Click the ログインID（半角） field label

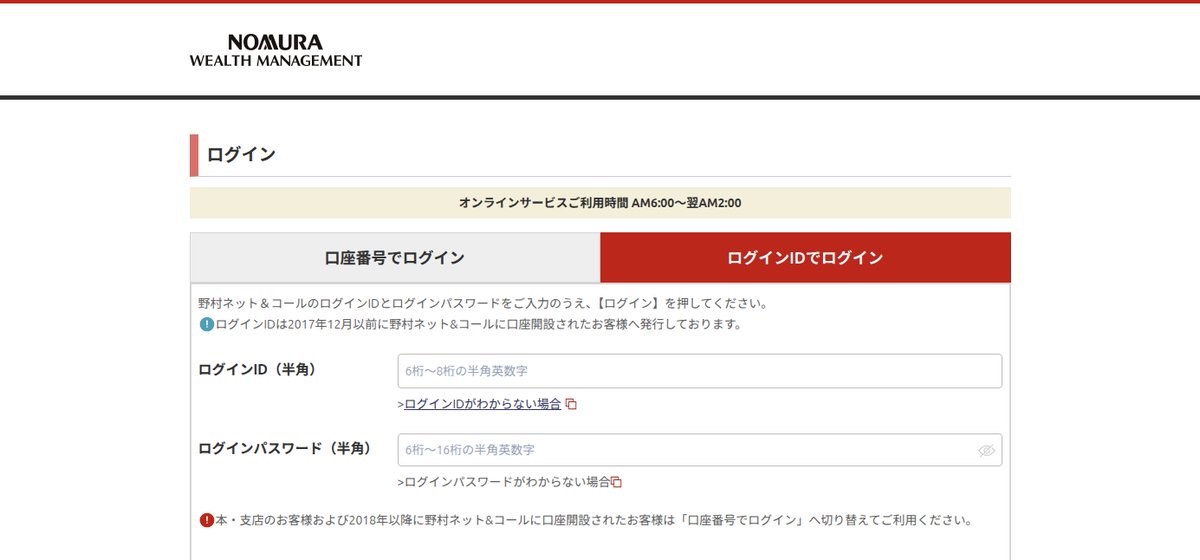258,370
